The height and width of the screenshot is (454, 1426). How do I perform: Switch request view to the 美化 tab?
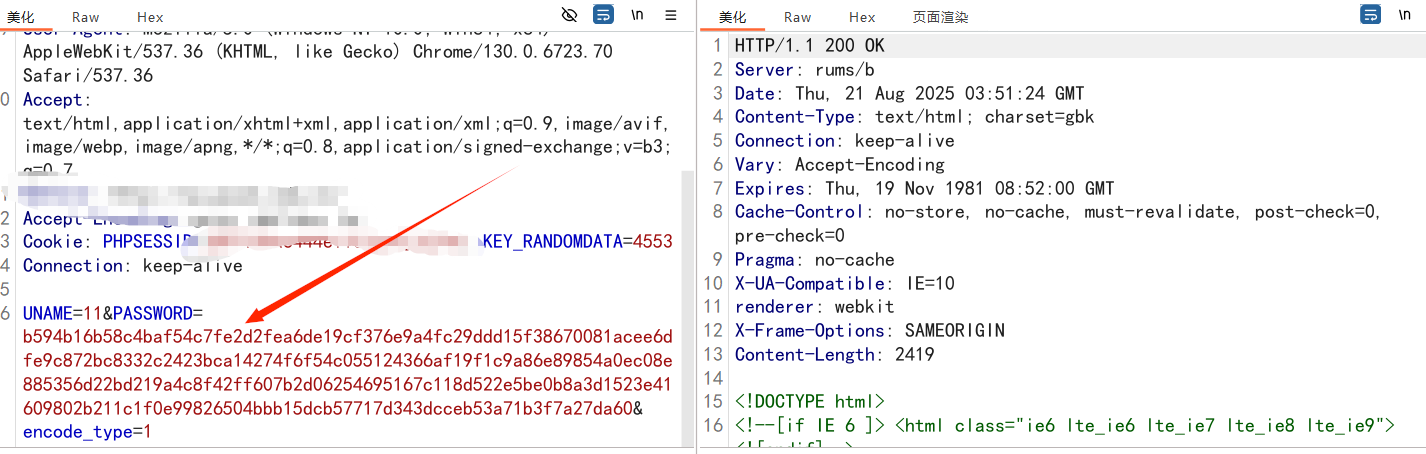20,17
